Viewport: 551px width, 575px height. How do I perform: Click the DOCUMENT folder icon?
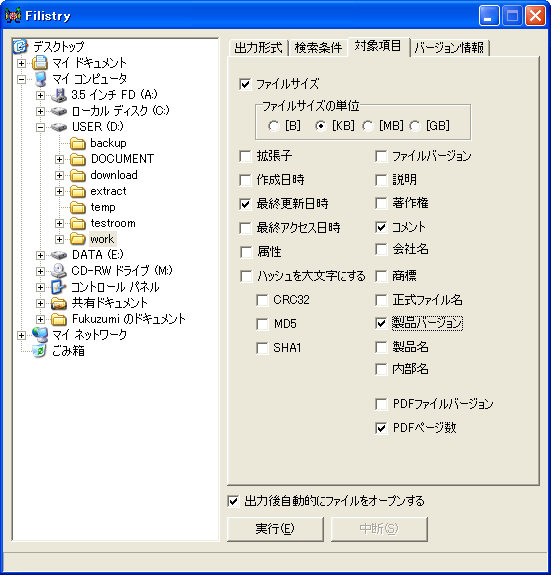click(x=78, y=159)
